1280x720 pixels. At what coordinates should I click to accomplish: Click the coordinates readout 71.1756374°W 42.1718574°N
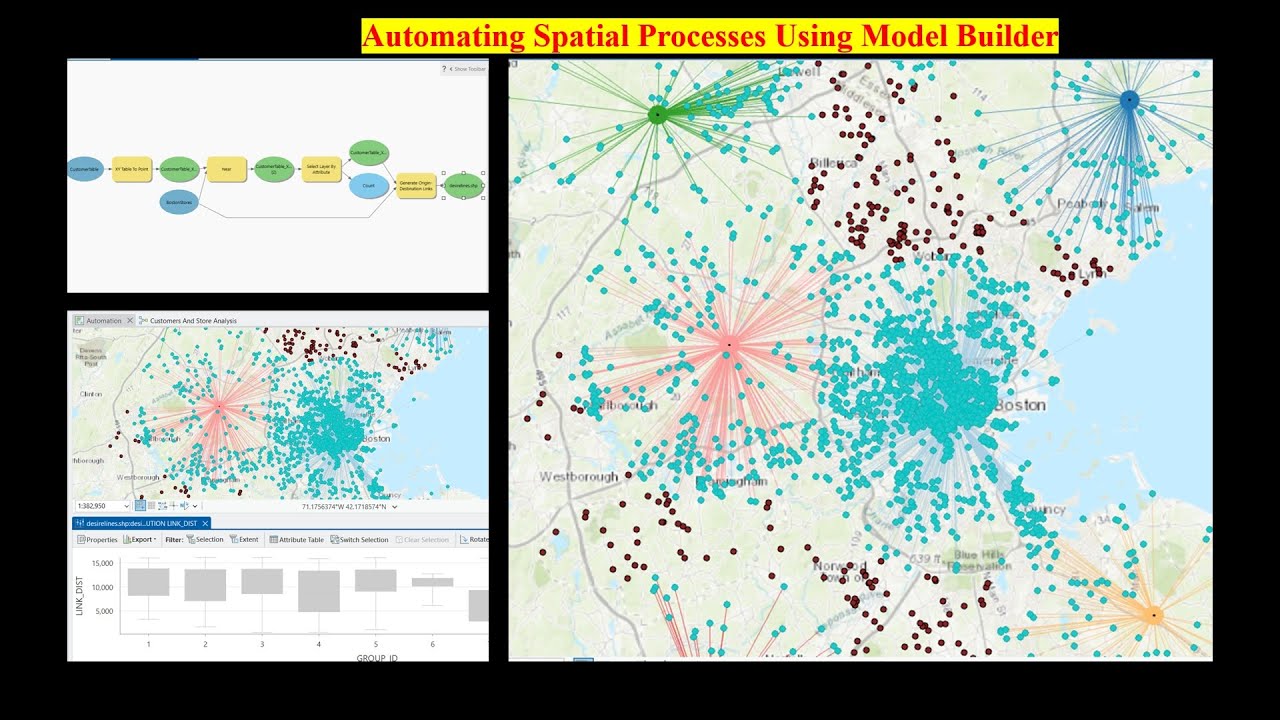pos(344,507)
